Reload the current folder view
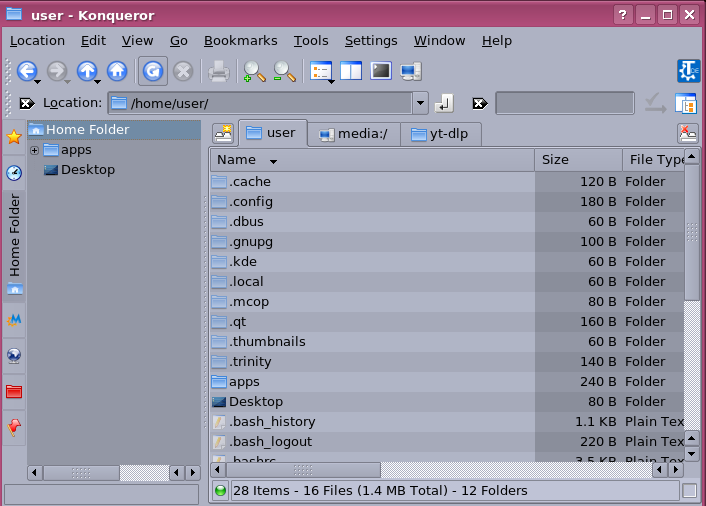Viewport: 706px width, 506px height. [152, 71]
